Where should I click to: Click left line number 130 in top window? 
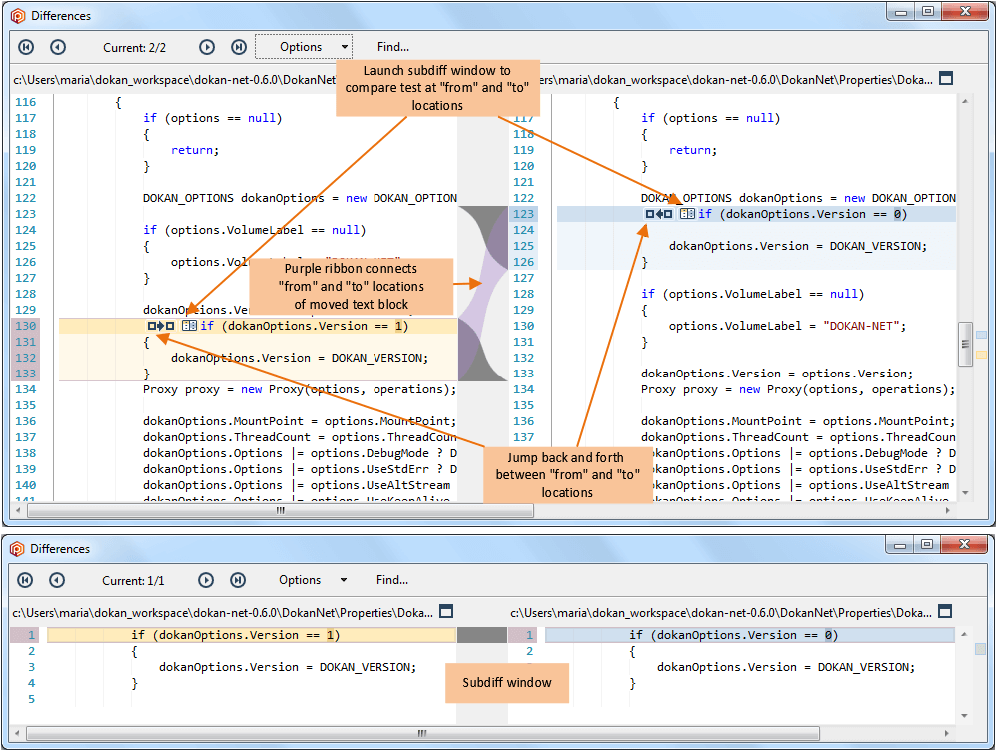25,326
